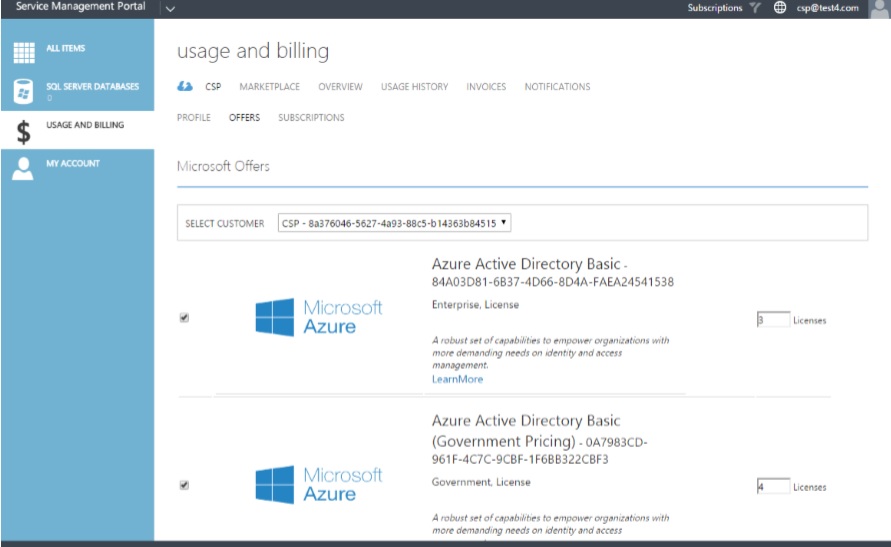Click the 'Enterprise, License' text
Image resolution: width=891 pixels, height=547 pixels.
point(475,304)
